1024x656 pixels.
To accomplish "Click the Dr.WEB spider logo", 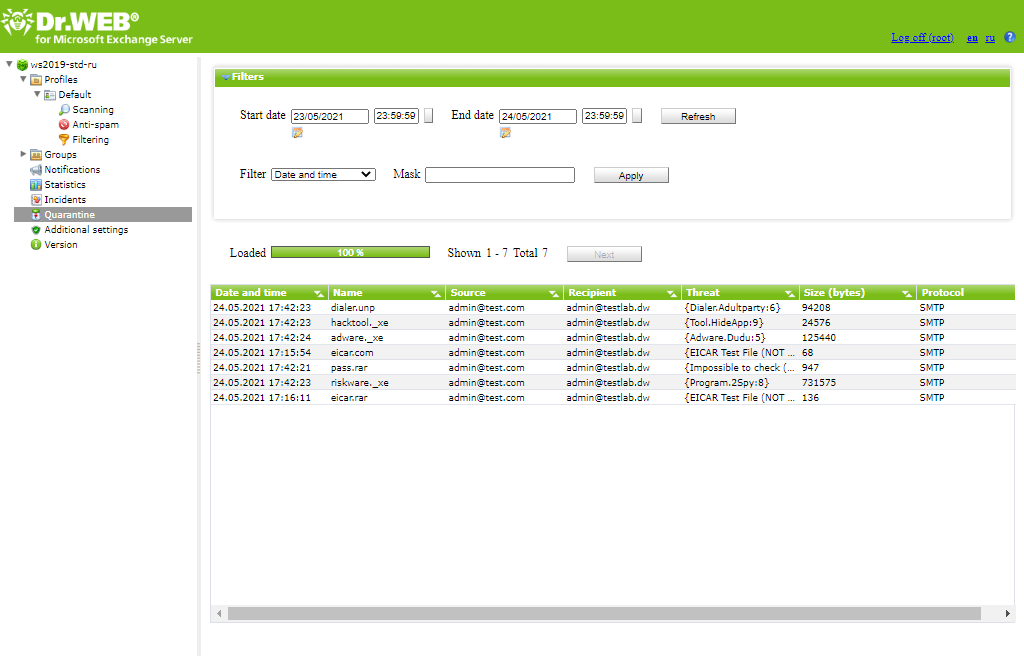I will (x=17, y=22).
